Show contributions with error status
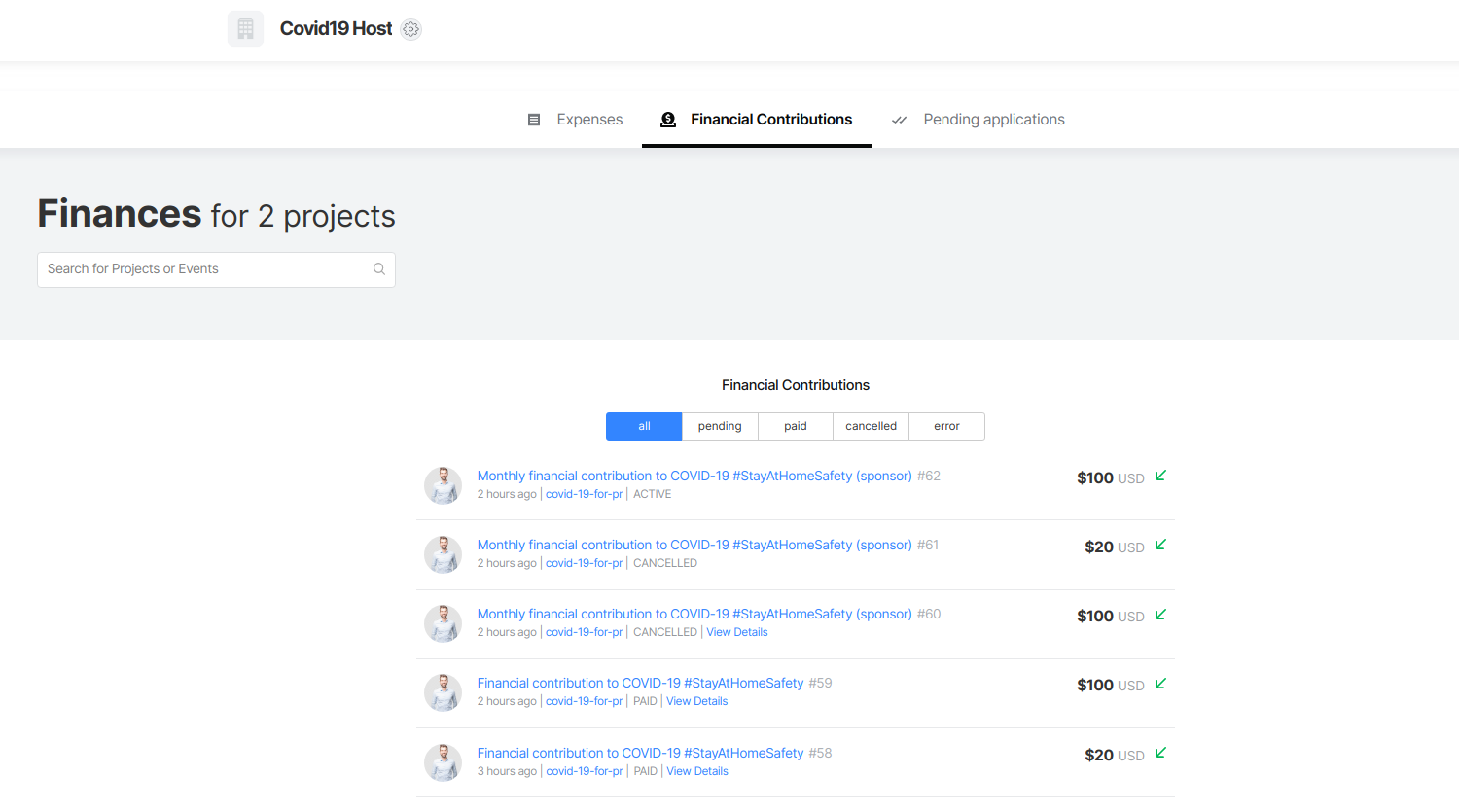The height and width of the screenshot is (812, 1459). 946,426
